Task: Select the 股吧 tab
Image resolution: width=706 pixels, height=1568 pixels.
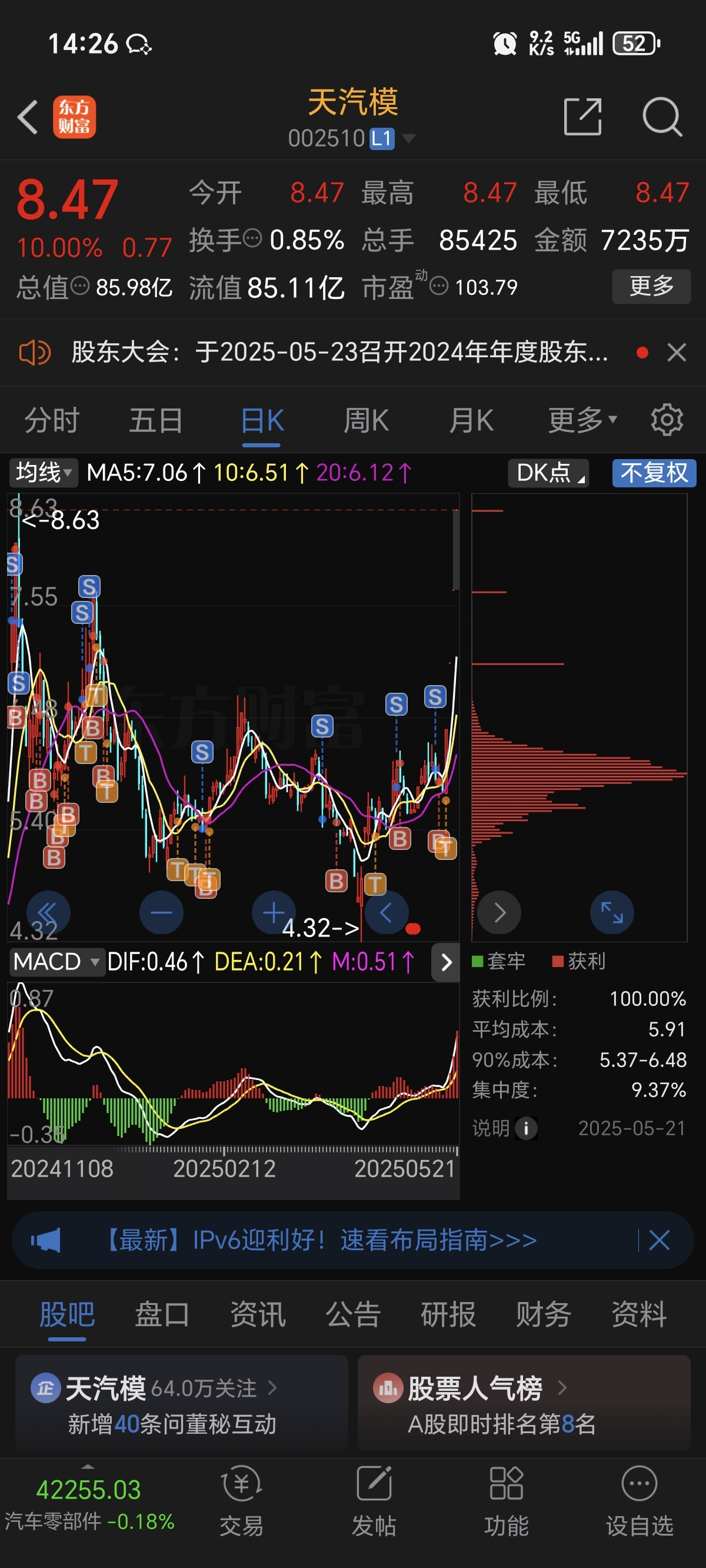Action: pyautogui.click(x=67, y=1314)
